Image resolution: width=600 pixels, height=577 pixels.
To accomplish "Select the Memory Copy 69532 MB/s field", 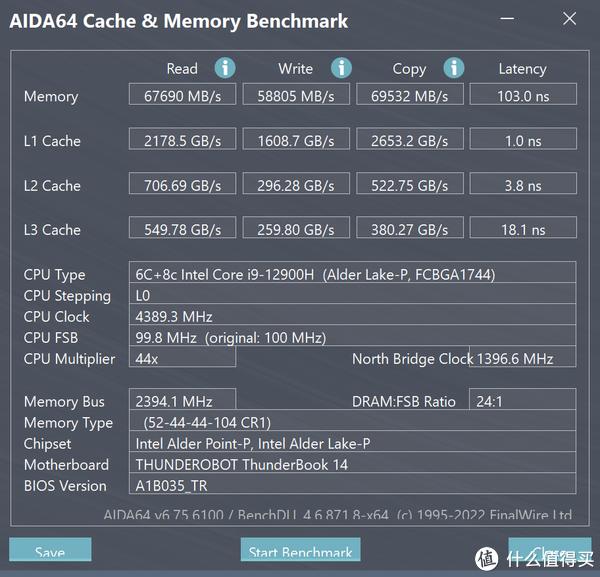I will point(410,94).
